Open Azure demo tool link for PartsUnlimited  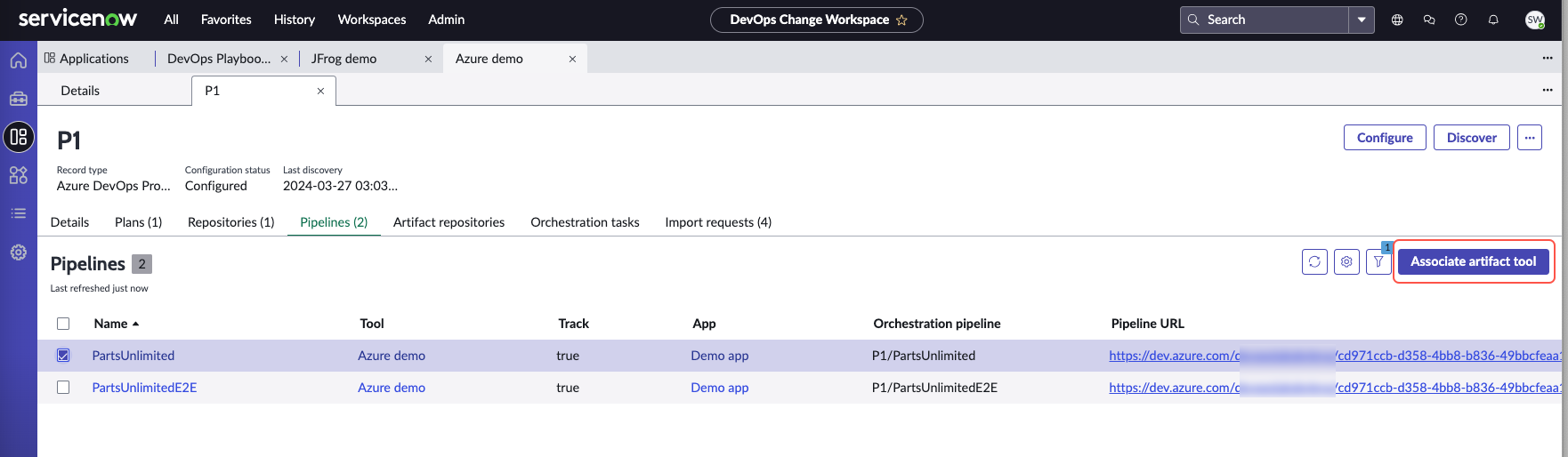[392, 356]
